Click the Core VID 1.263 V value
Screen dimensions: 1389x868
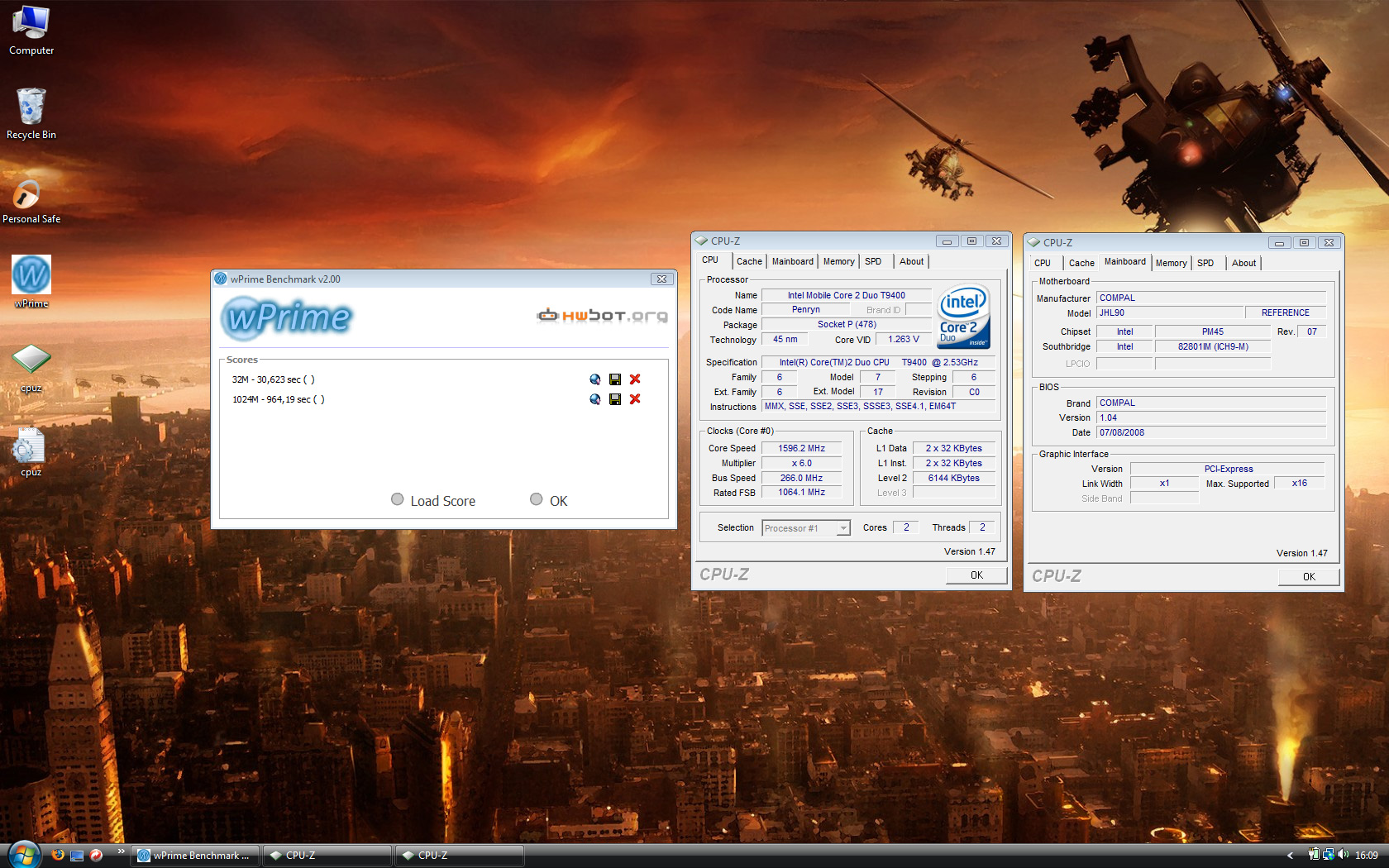(x=904, y=339)
